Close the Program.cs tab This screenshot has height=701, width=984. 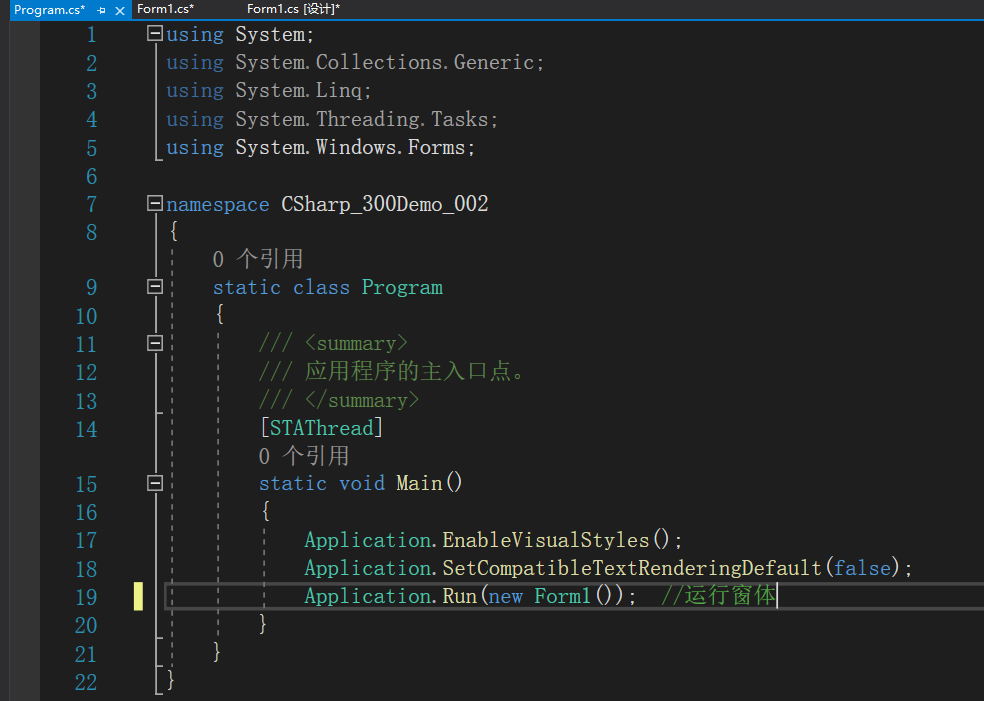click(120, 10)
